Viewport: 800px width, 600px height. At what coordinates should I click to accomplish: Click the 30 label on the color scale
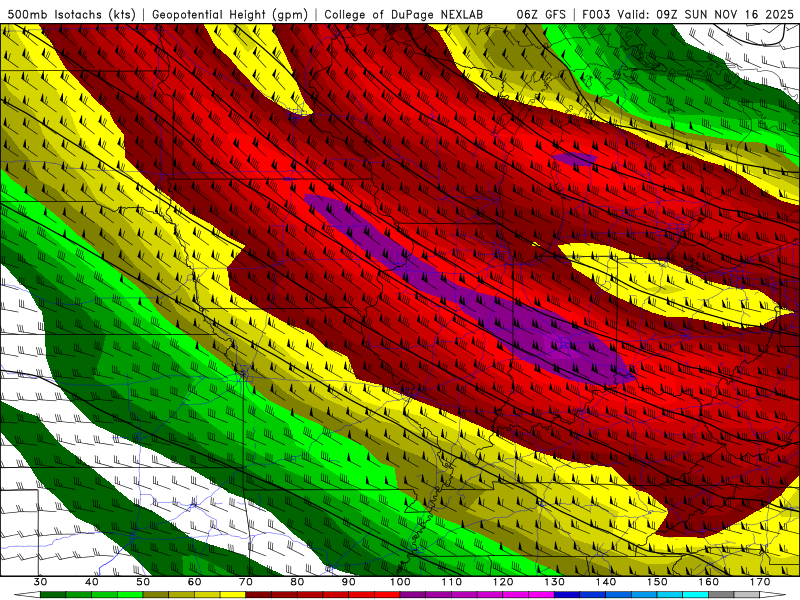point(40,582)
